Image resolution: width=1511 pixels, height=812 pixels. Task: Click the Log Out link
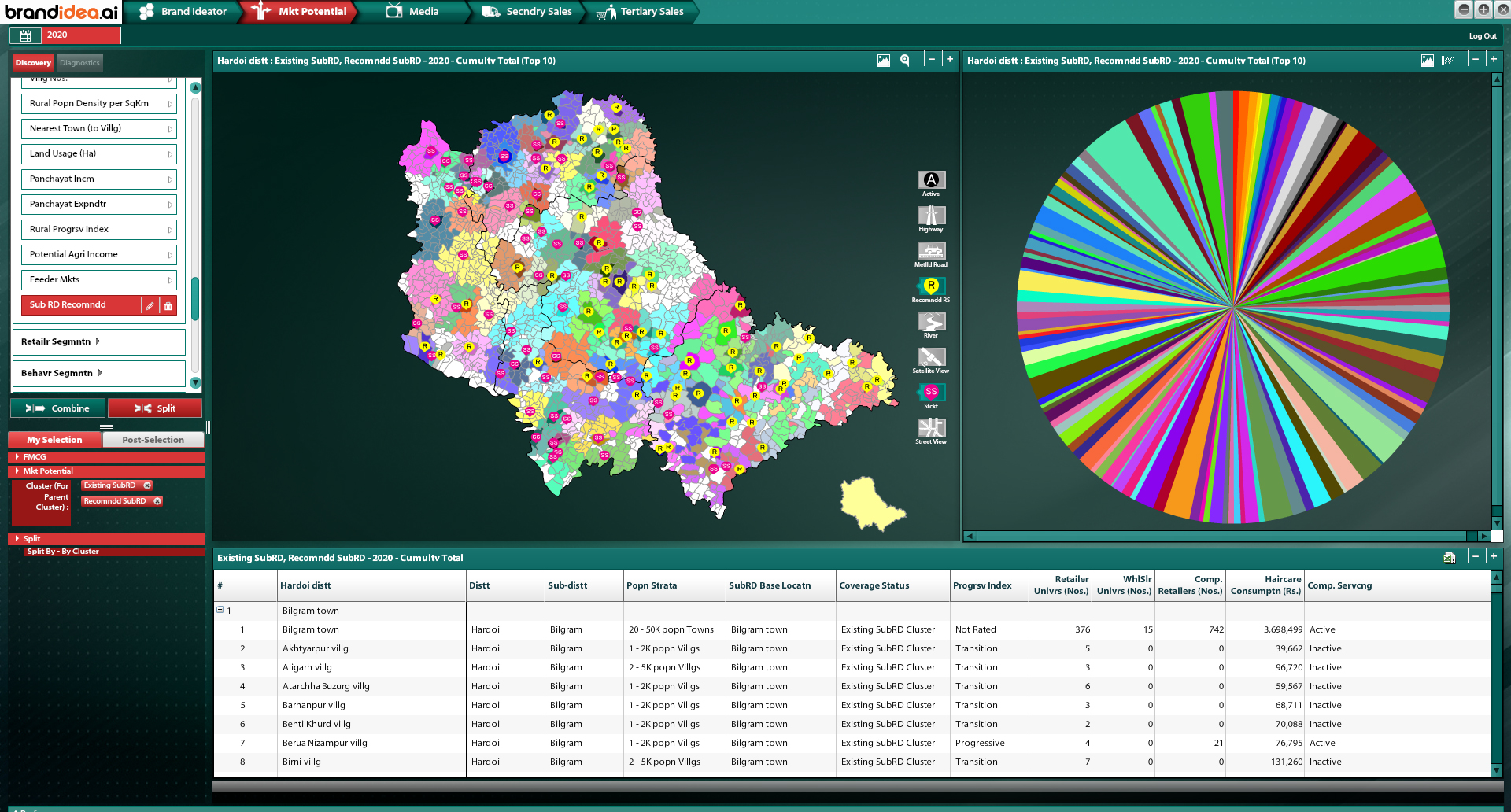1482,36
